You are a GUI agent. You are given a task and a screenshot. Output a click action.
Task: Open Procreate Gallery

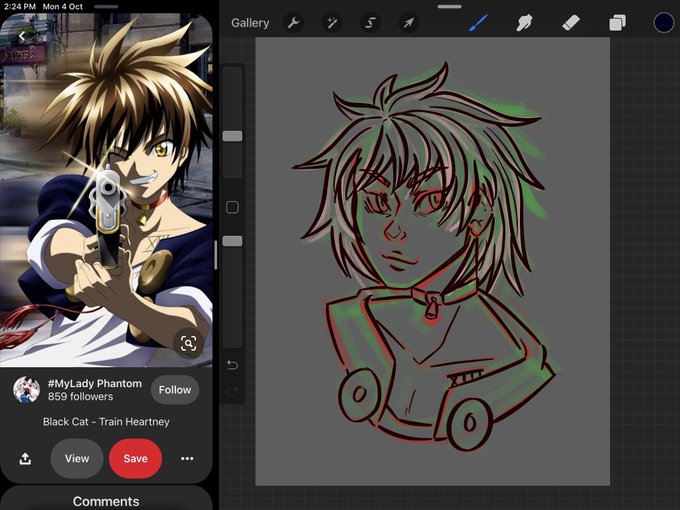(250, 23)
